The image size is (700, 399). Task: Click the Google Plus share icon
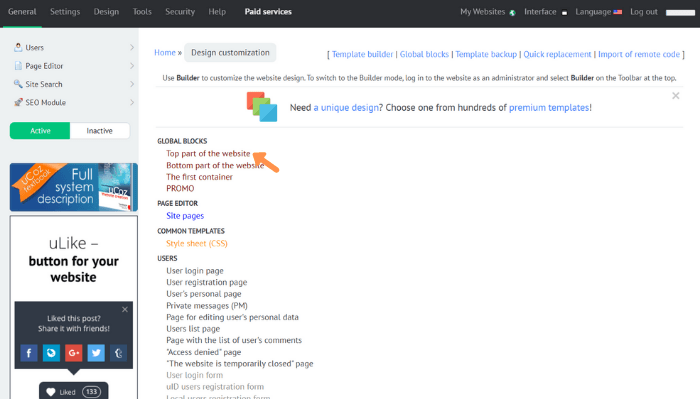tap(74, 353)
